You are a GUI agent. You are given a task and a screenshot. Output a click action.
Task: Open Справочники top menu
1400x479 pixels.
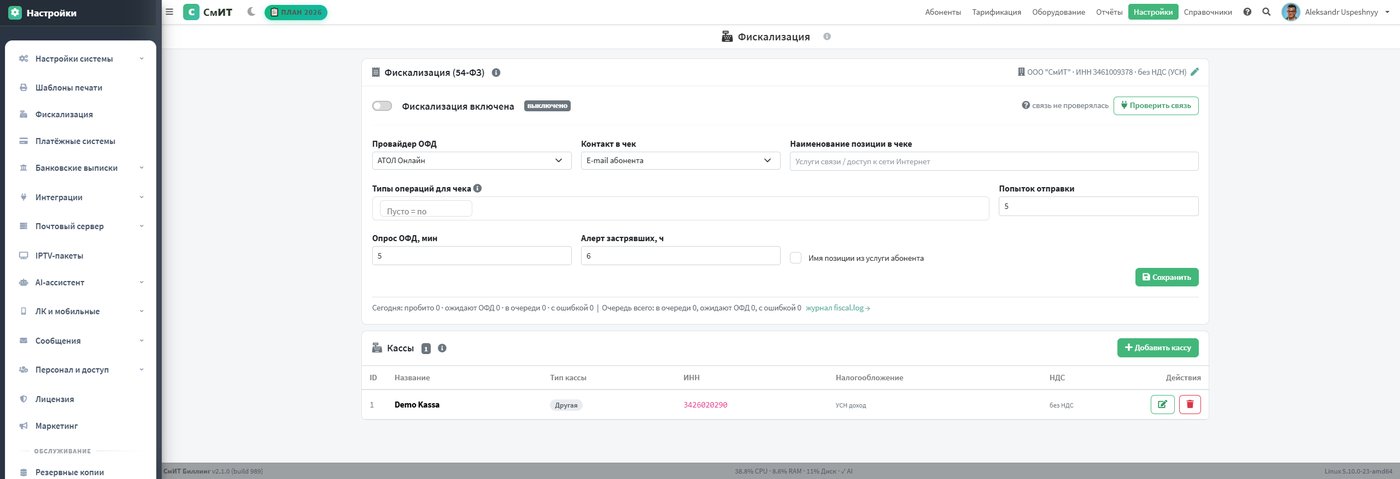click(1207, 12)
